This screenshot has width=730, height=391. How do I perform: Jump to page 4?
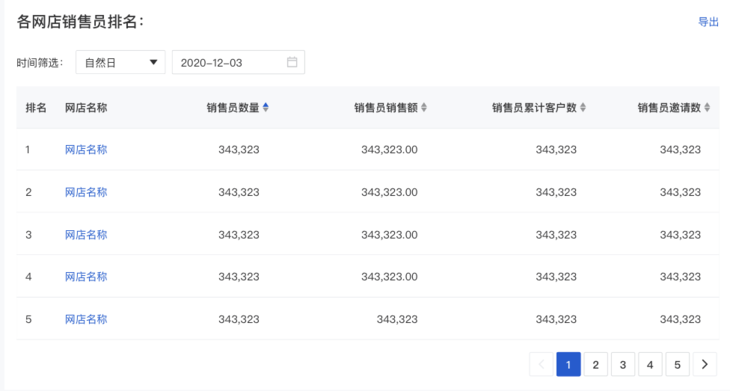[x=650, y=364]
